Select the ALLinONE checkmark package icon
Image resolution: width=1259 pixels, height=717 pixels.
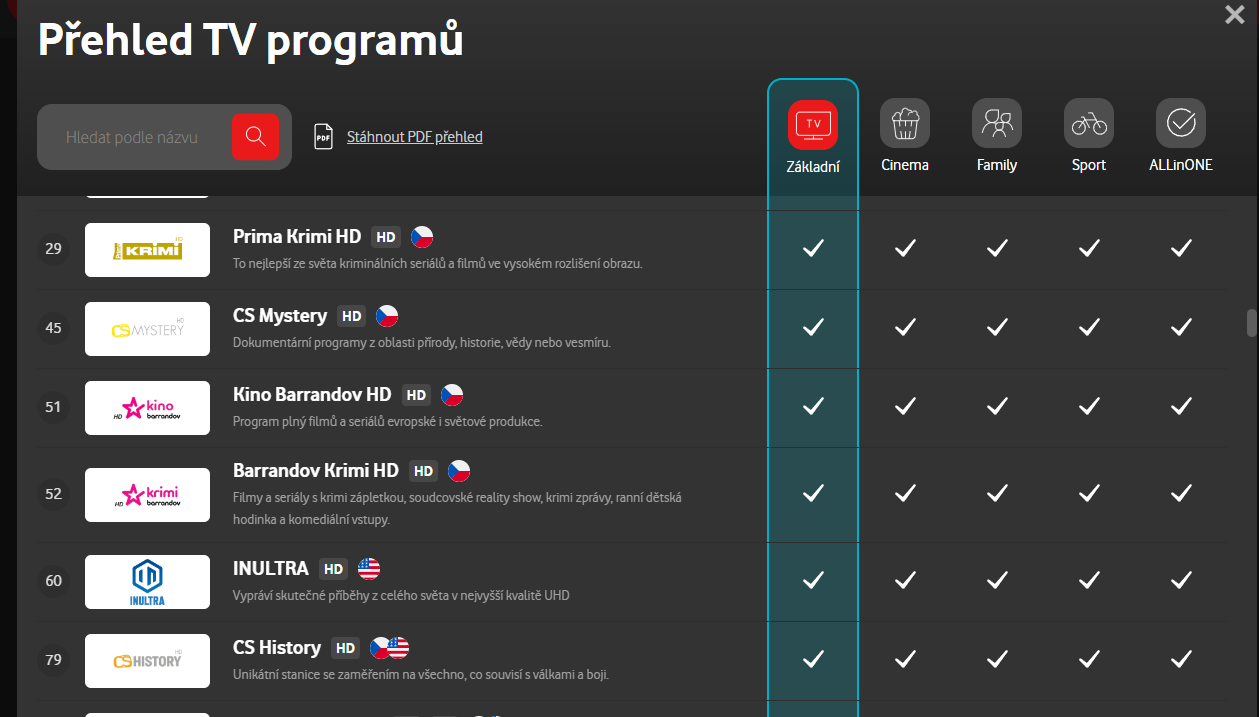pyautogui.click(x=1181, y=124)
